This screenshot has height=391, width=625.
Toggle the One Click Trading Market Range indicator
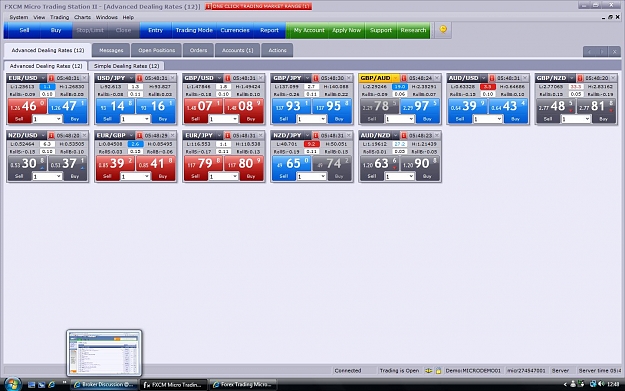click(x=258, y=6)
